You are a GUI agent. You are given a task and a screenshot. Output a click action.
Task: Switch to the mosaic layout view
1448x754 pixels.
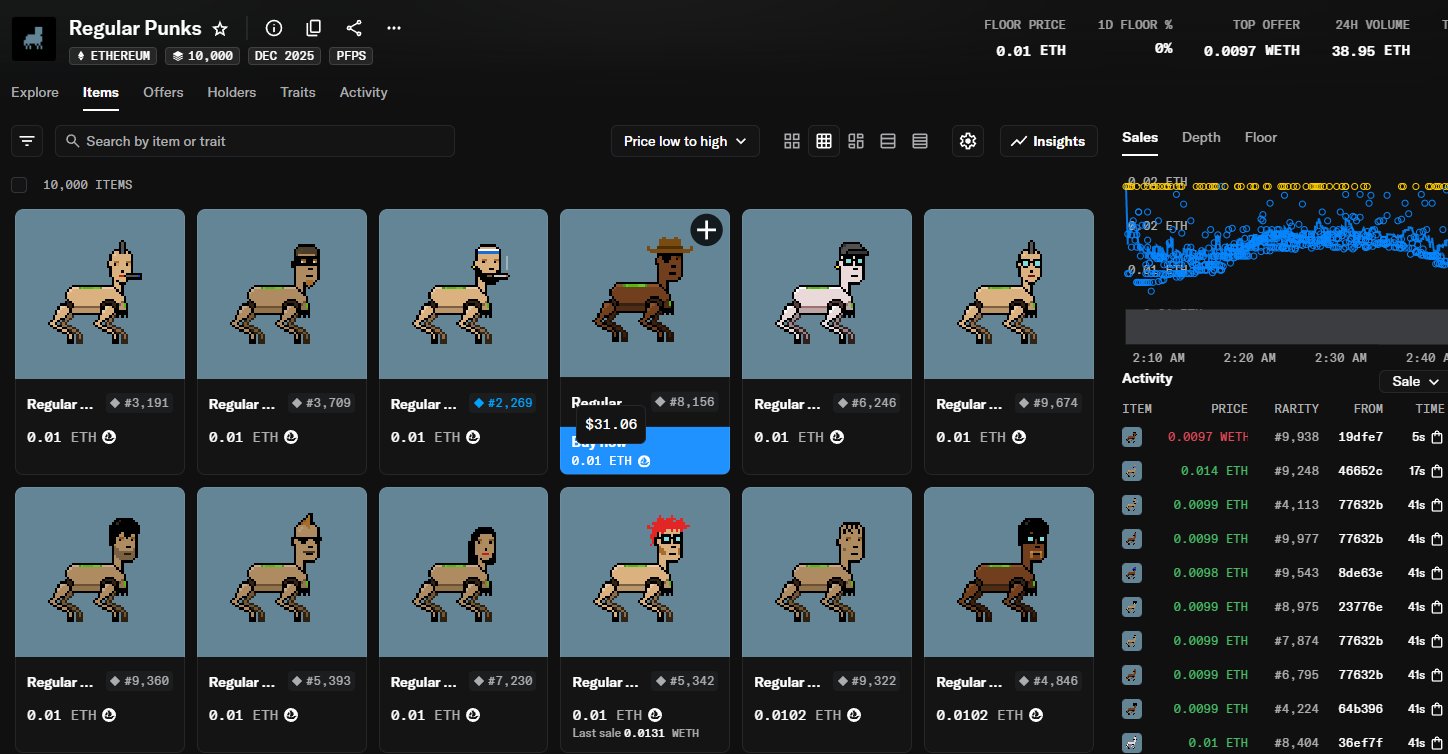coord(856,141)
